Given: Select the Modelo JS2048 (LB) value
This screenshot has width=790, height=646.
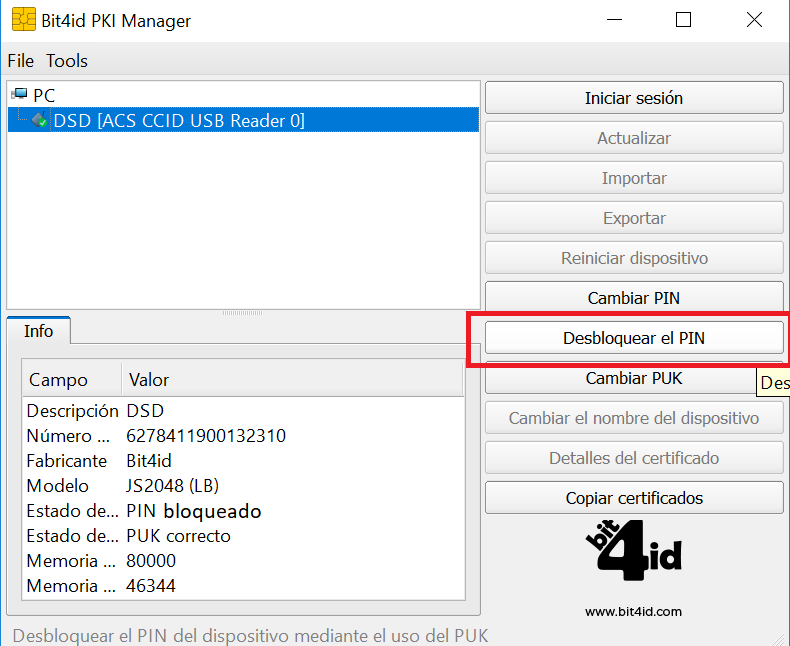Looking at the screenshot, I should pos(172,486).
